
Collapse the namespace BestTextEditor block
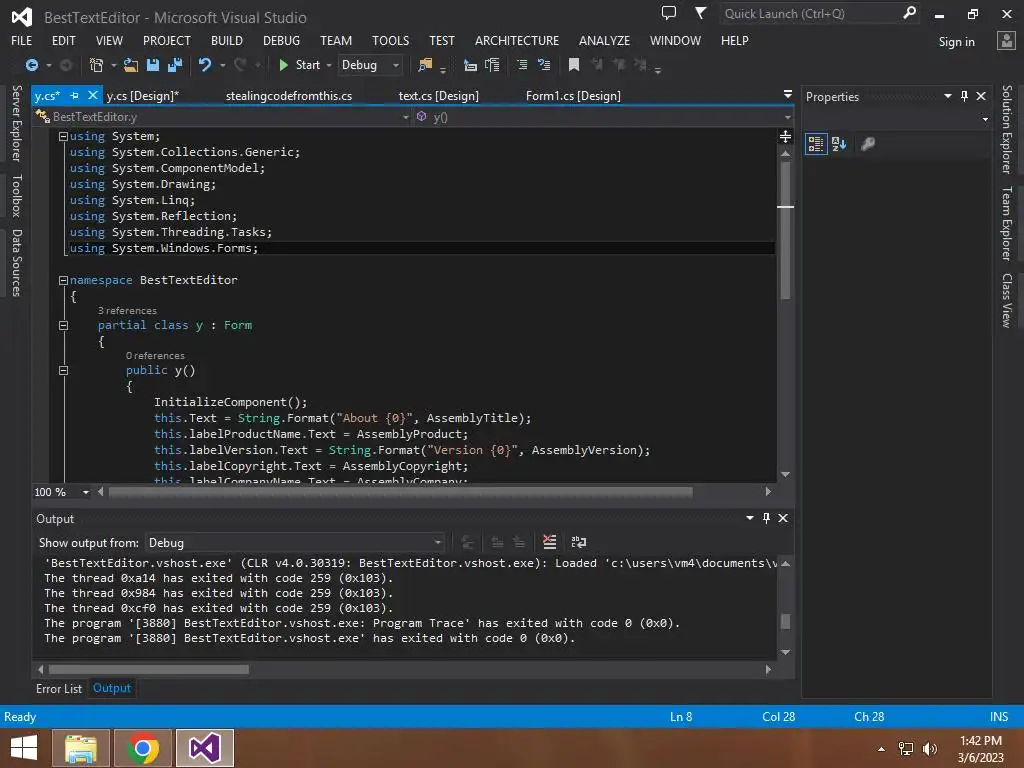[x=63, y=280]
